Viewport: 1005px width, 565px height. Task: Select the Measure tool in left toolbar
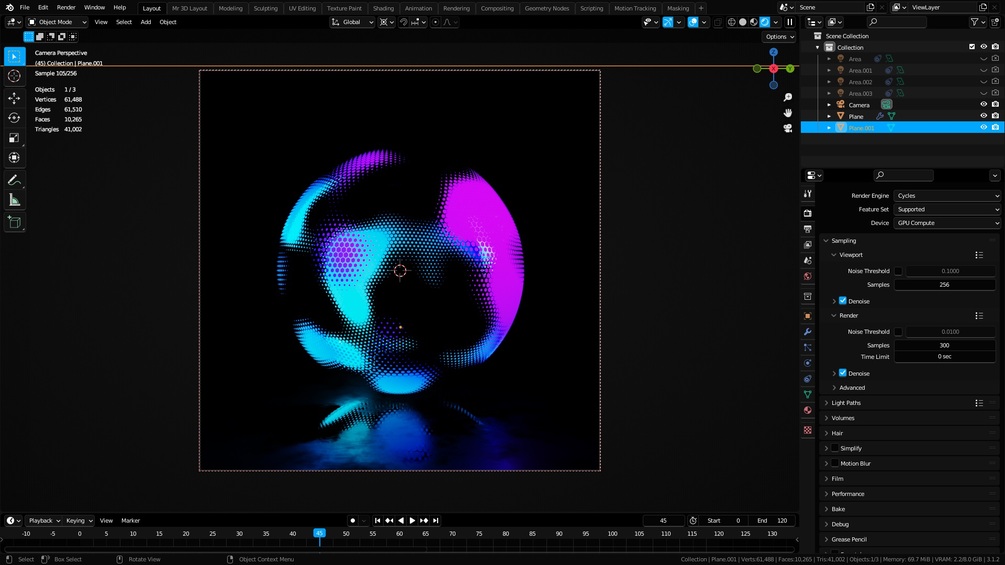14,200
